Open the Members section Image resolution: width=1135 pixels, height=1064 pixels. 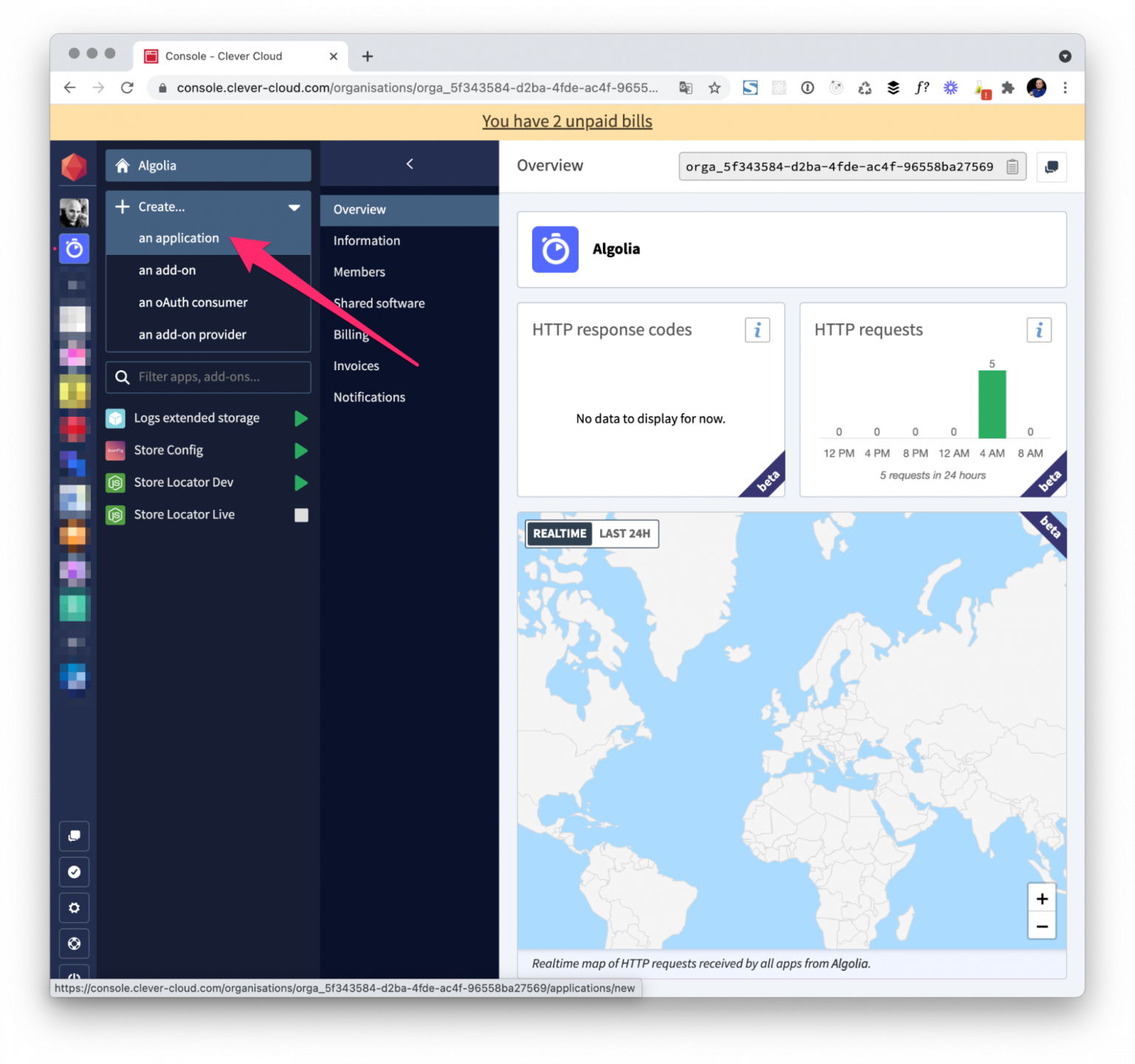click(409, 272)
